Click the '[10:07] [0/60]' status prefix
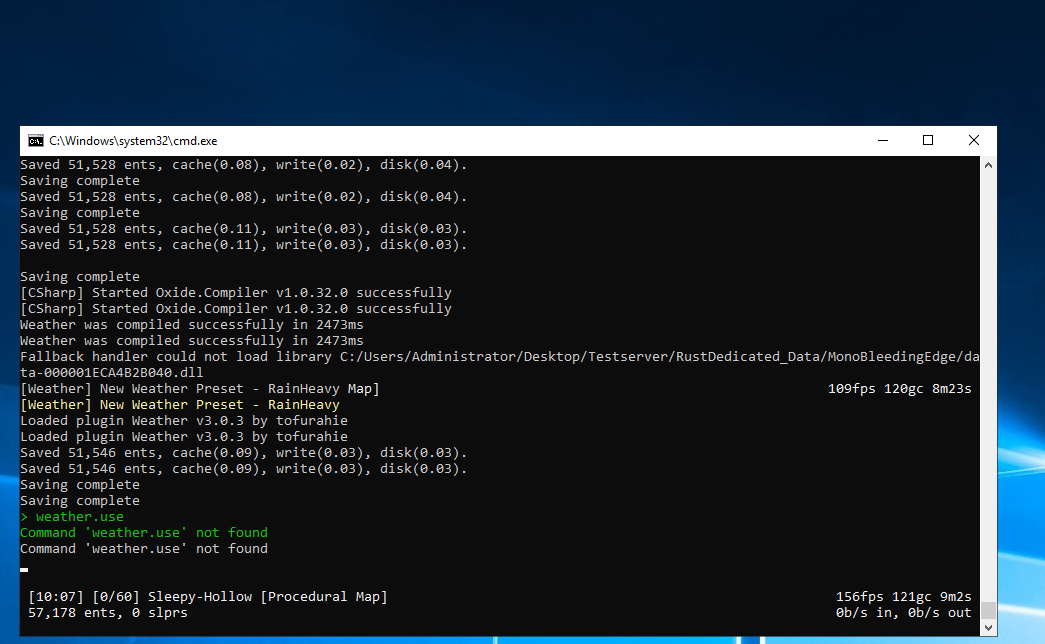 84,597
